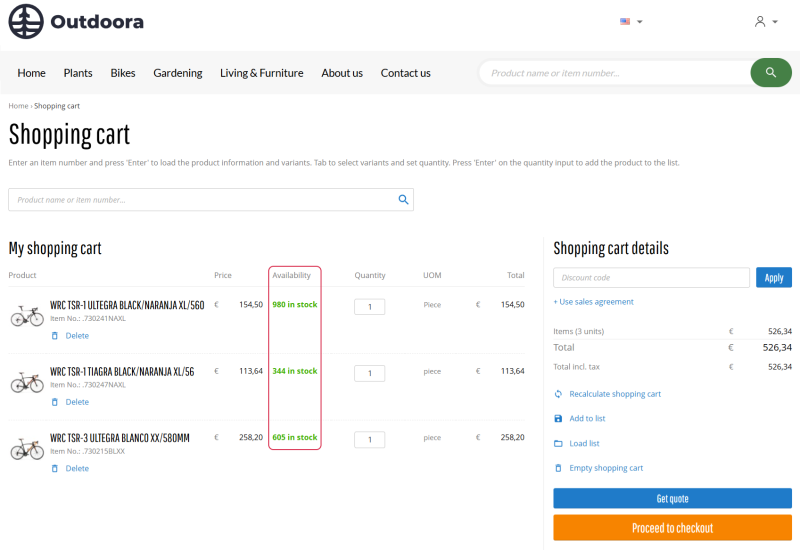Click the blue magnifier in cart search

[403, 199]
